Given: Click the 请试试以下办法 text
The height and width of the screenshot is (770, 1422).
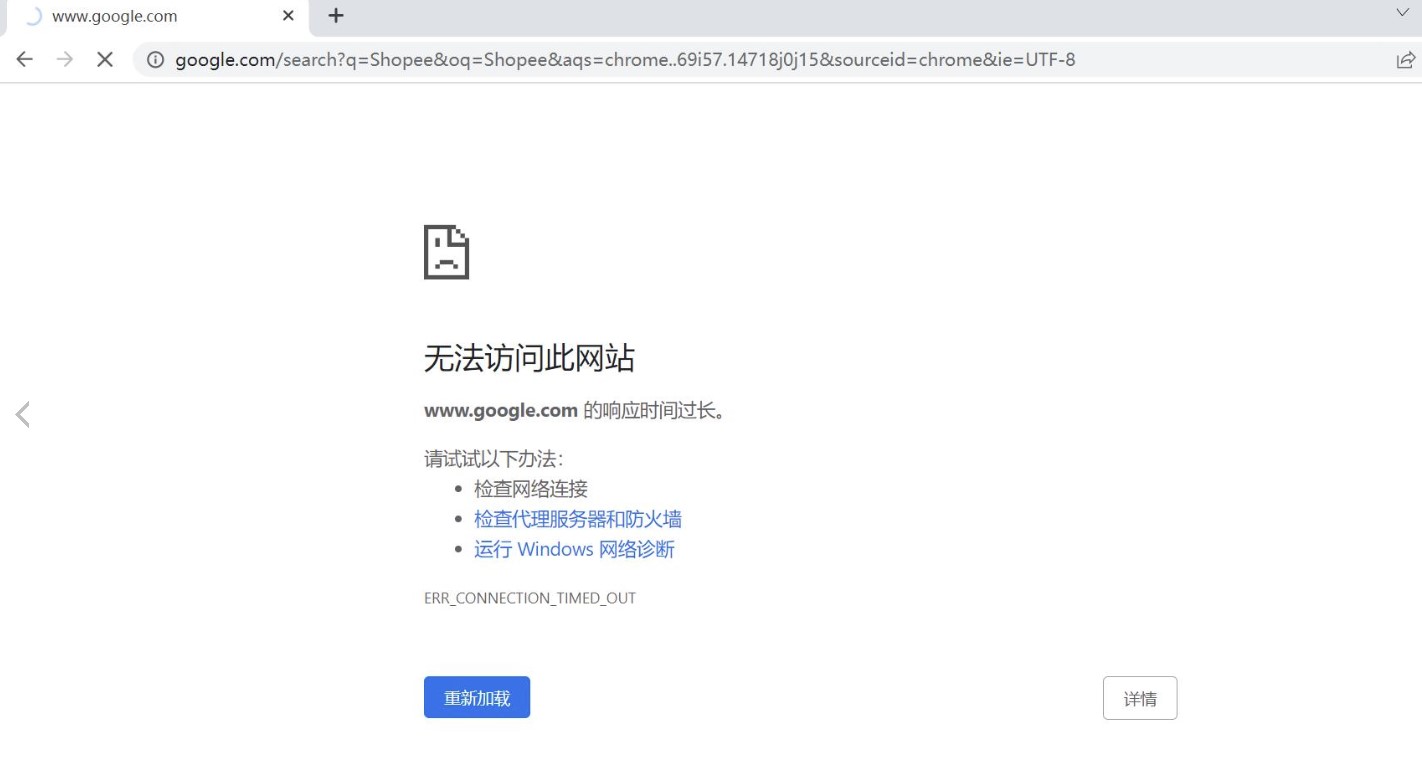Looking at the screenshot, I should coord(494,459).
